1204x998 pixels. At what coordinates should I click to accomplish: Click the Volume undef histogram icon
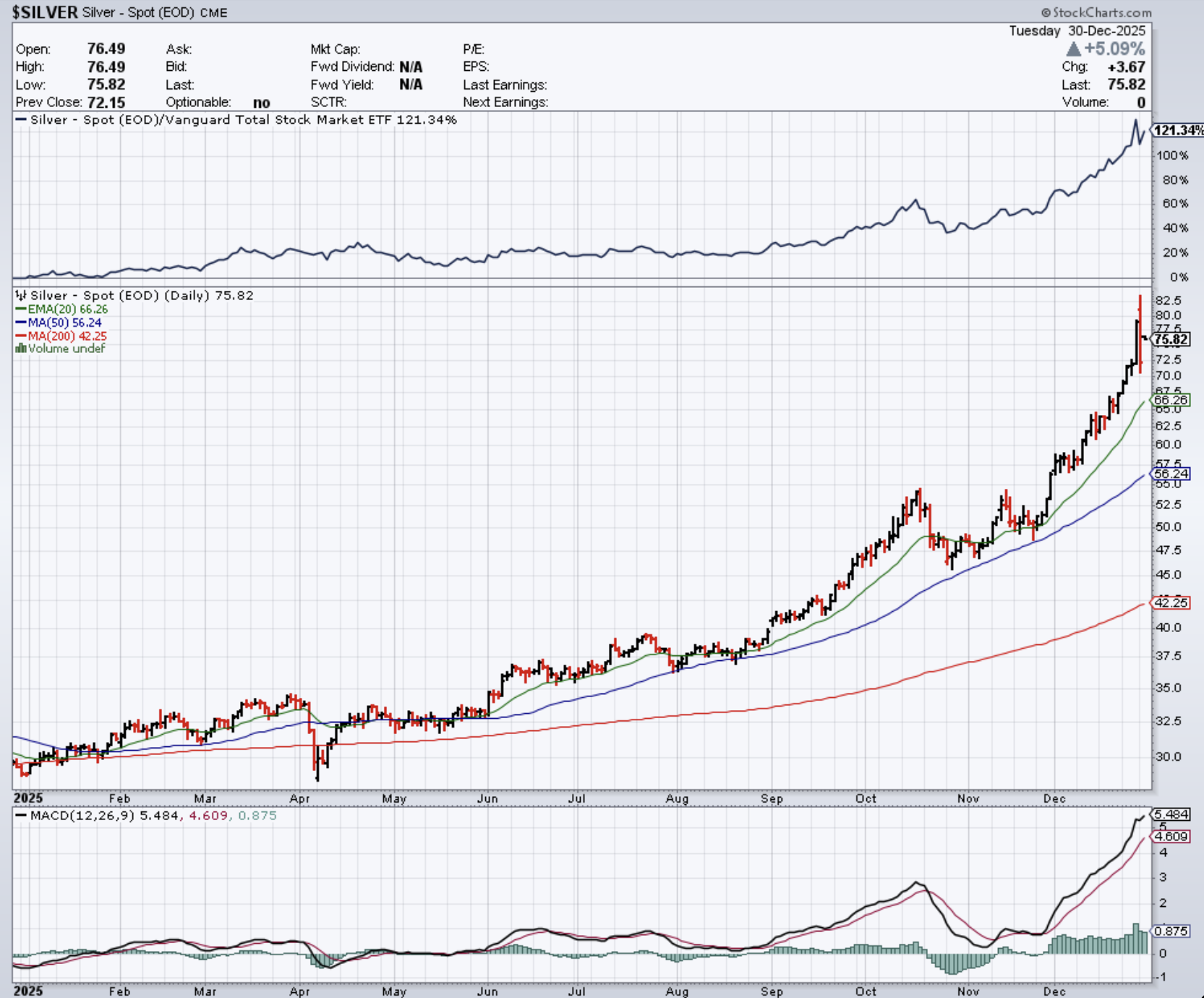21,349
